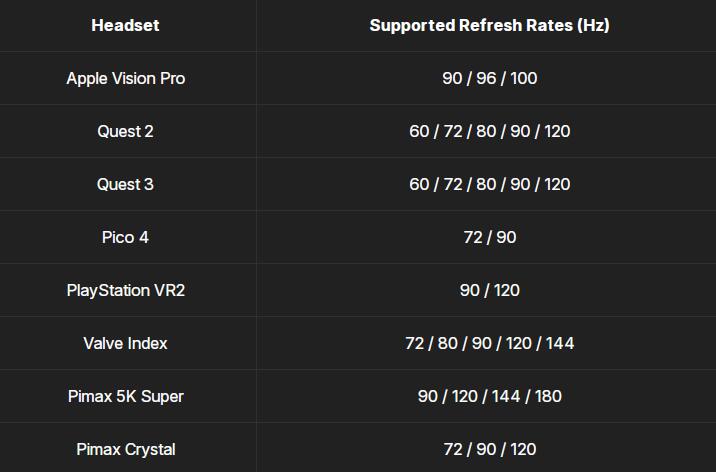716x472 pixels.
Task: Click the 90 / 120 / 144 / 180 cell
Action: (489, 396)
